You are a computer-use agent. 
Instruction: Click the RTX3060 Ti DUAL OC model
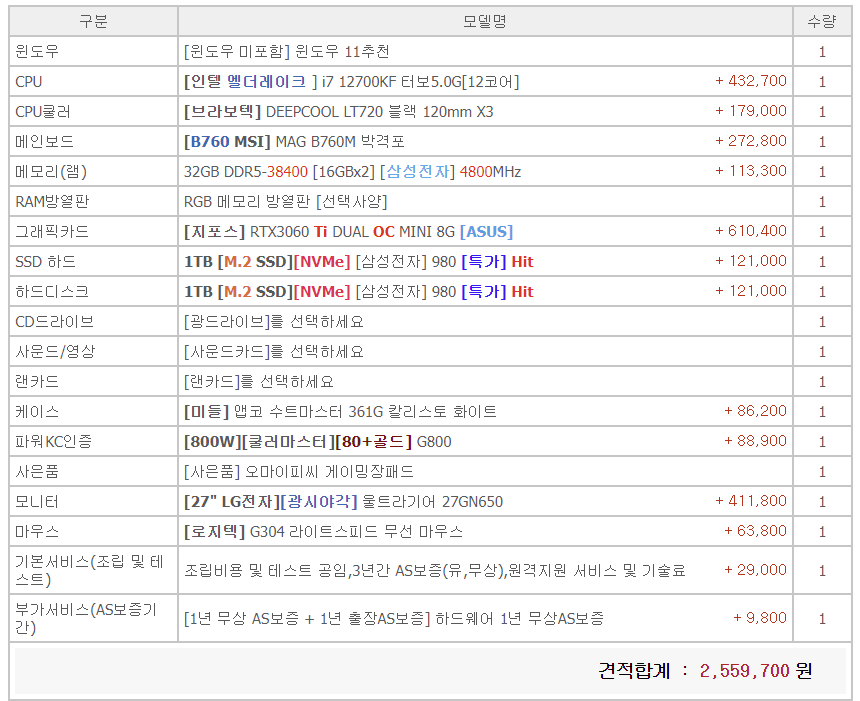(348, 231)
